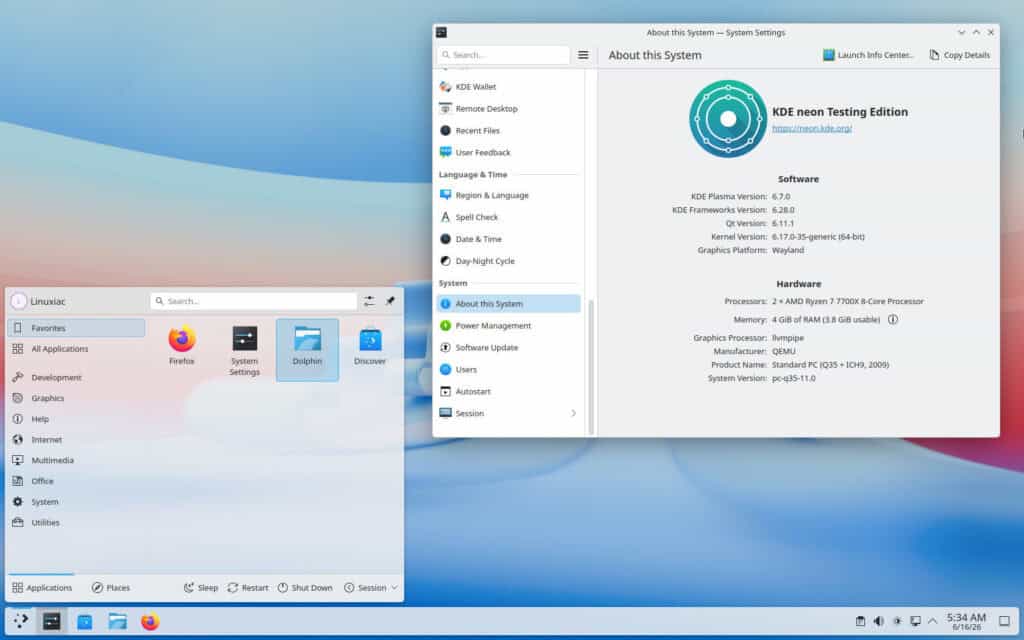Click Launch Info Center button
Viewport: 1024px width, 640px height.
click(868, 55)
